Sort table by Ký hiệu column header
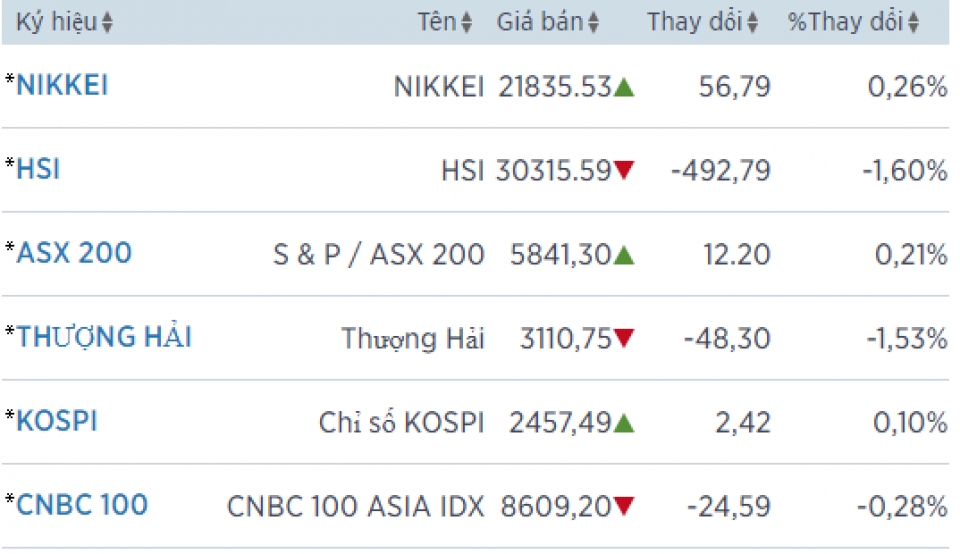 click(x=56, y=22)
